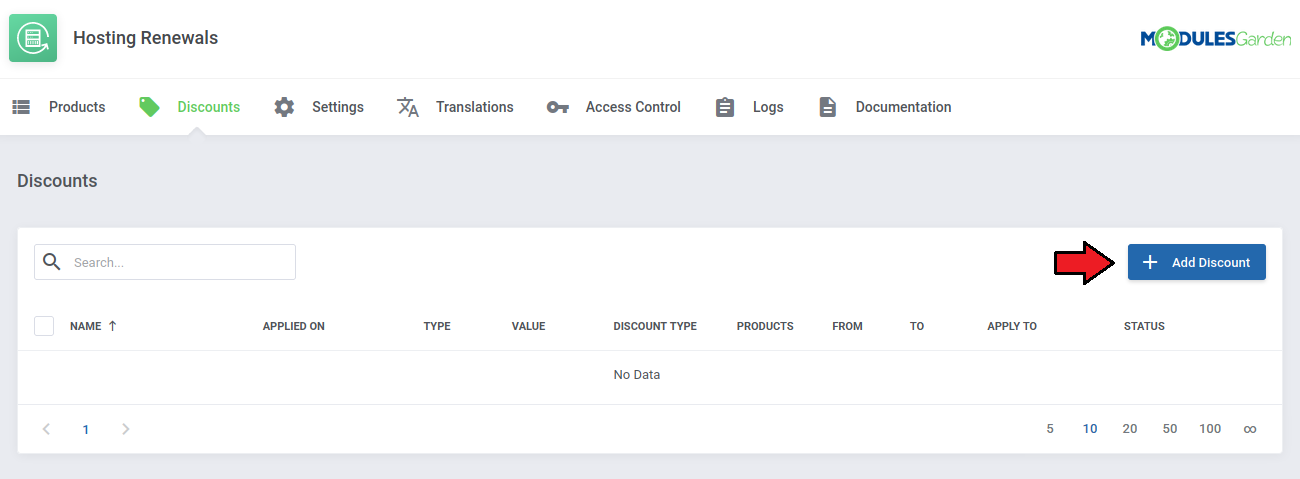Click the plus icon on Add Discount
This screenshot has height=479, width=1300.
(x=1150, y=262)
